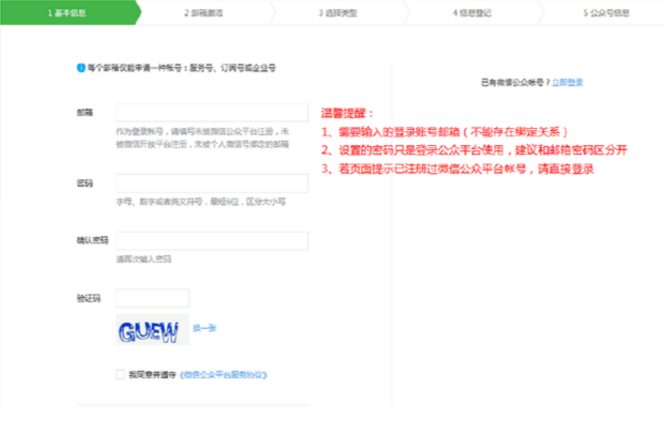The height and width of the screenshot is (430, 664).
Task: Refresh captcha via 换一张 link
Action: click(x=204, y=328)
